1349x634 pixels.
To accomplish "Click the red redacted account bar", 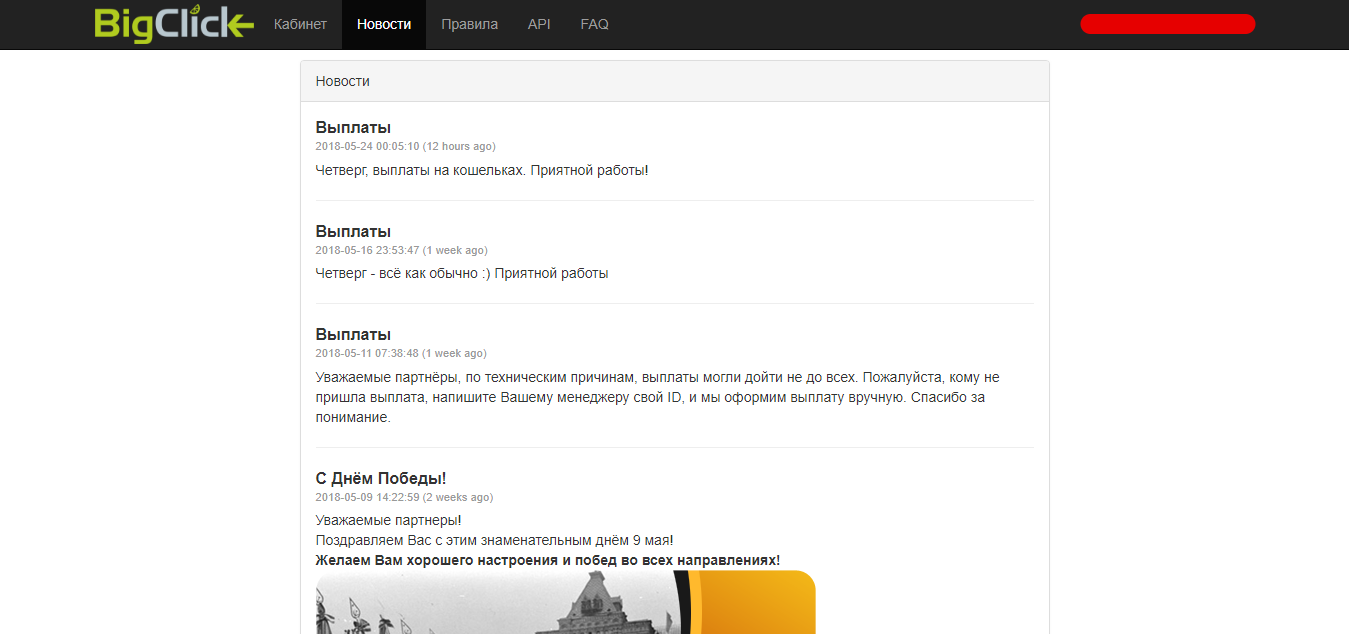I will click(1167, 24).
